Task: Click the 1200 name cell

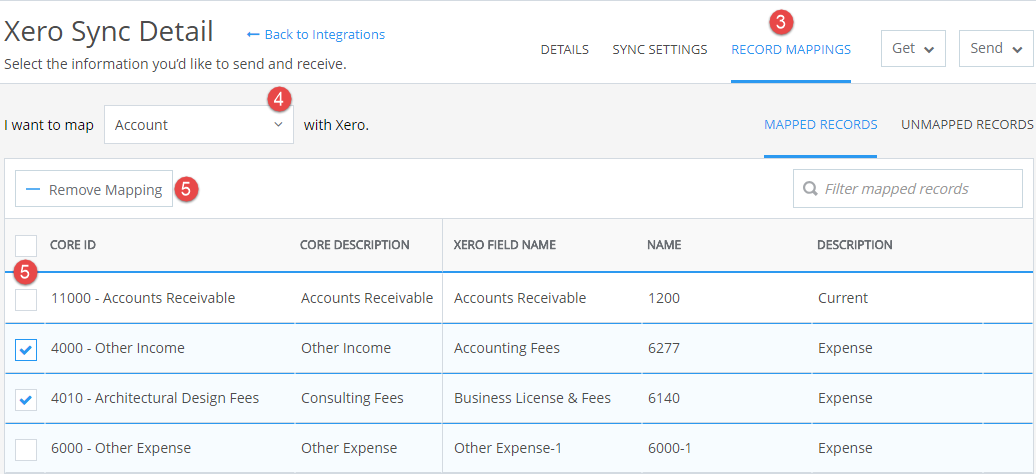Action: (664, 298)
